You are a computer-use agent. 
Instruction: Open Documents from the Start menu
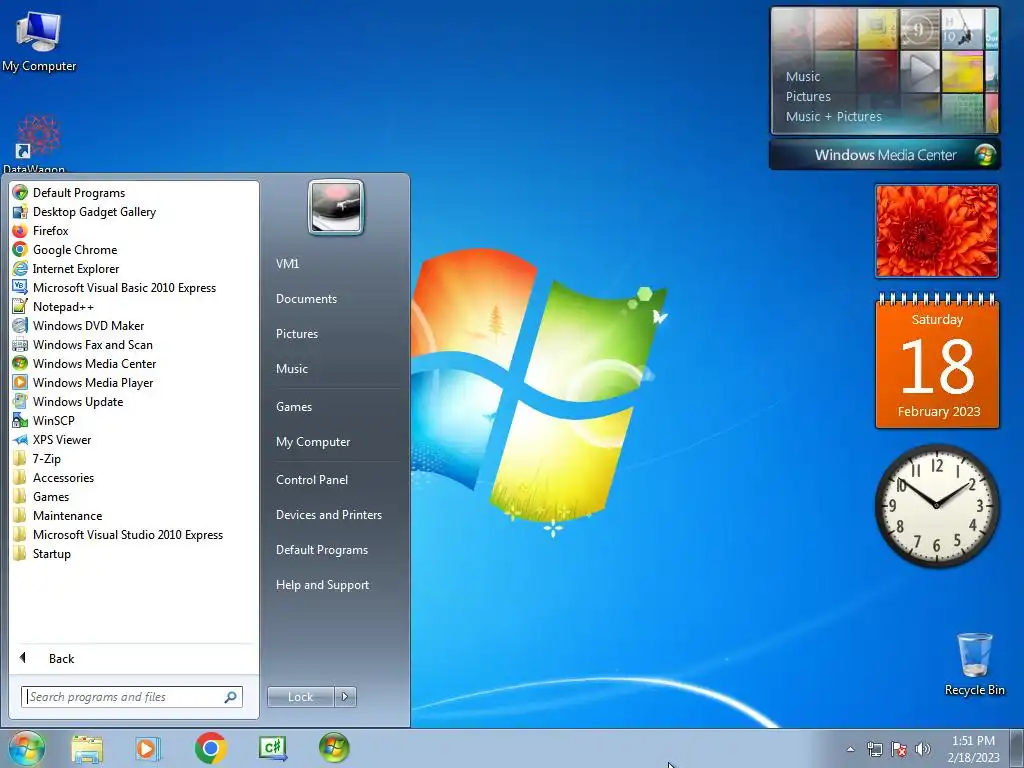[x=306, y=299]
